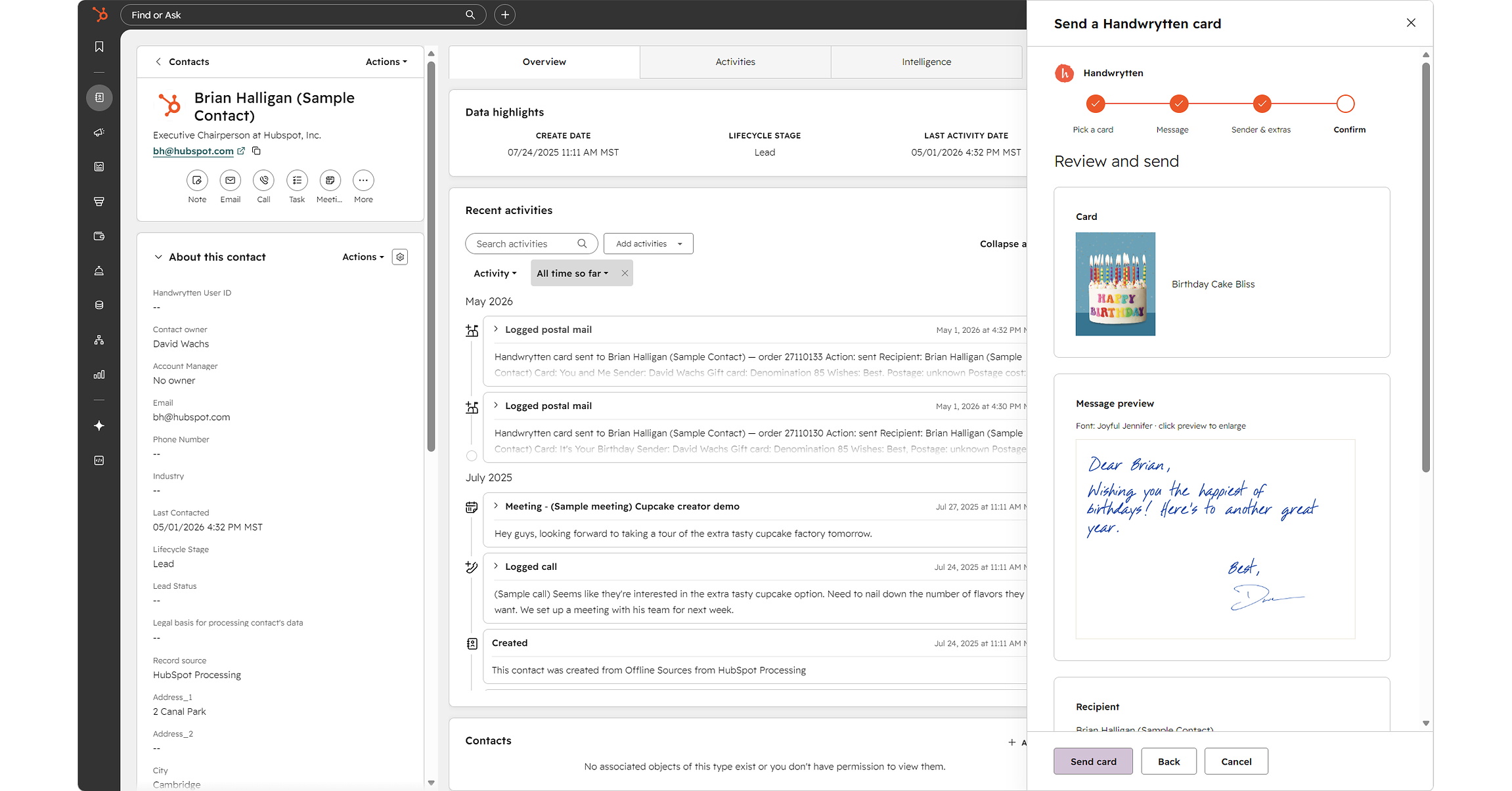This screenshot has width=1512, height=791.
Task: Copy the bh@hubspot.com email address
Action: tap(257, 151)
